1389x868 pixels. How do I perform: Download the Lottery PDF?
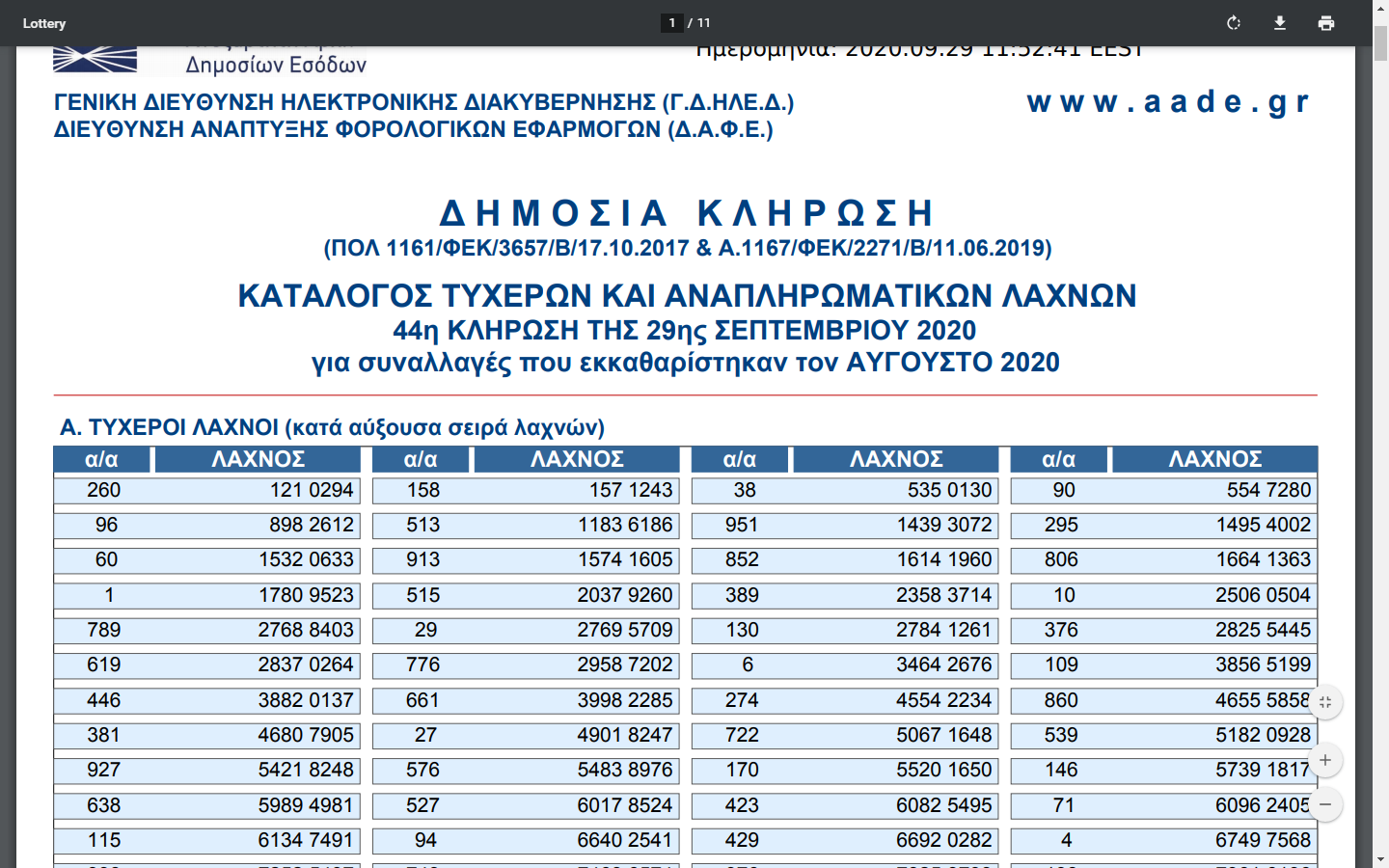click(1280, 23)
